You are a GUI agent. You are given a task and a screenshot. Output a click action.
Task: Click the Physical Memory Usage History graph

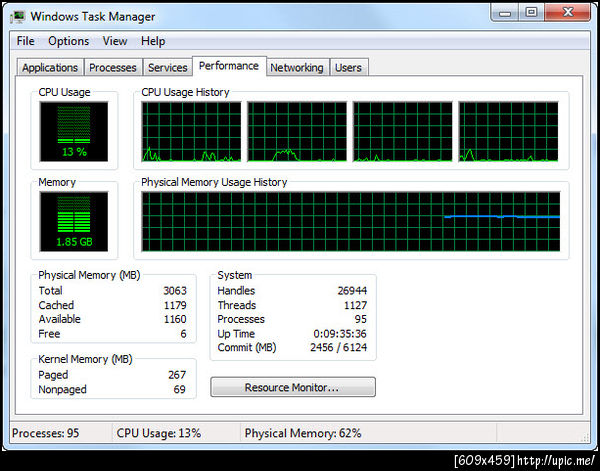[351, 222]
